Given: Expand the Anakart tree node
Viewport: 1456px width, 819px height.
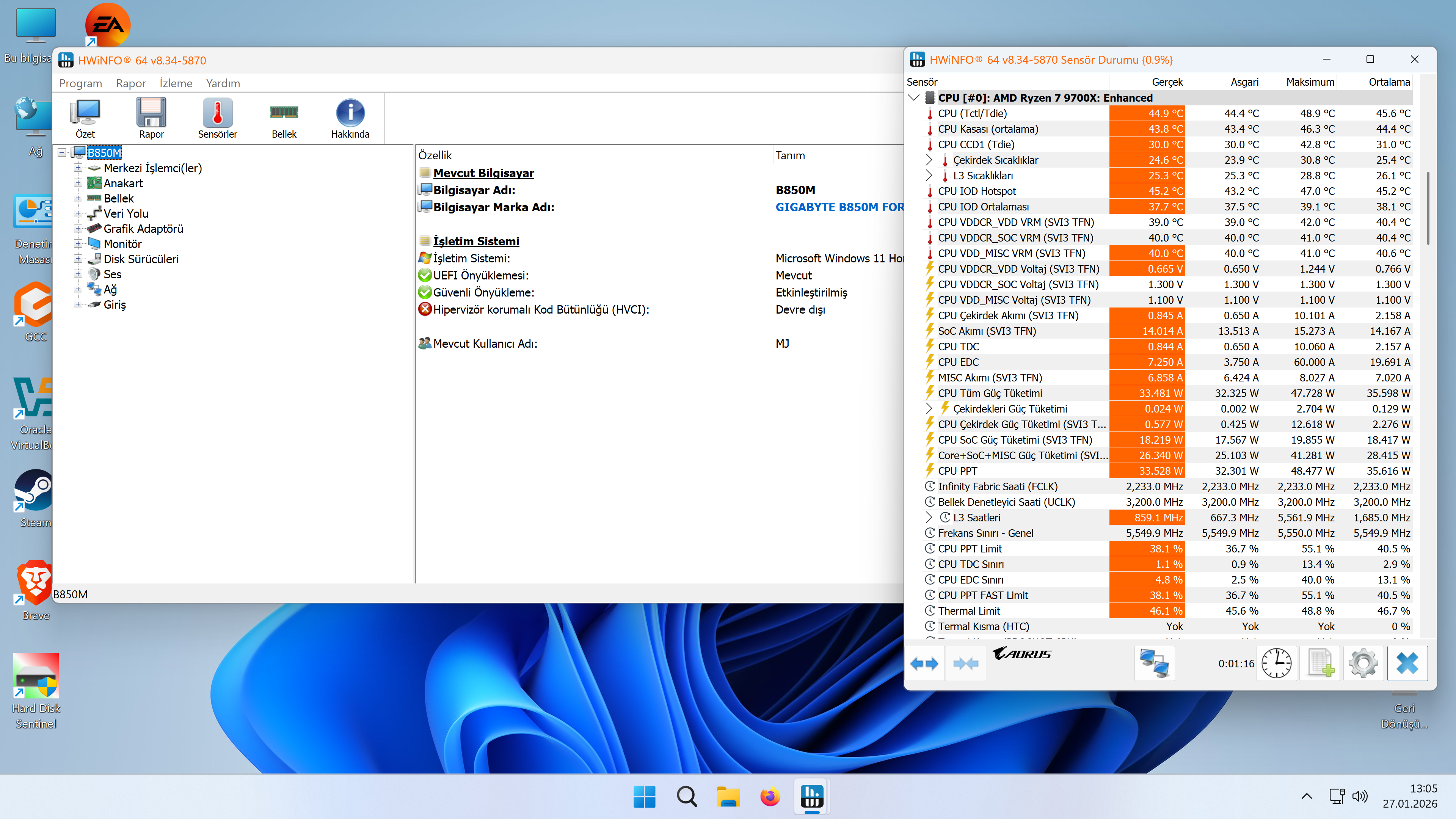Looking at the screenshot, I should pos(78,183).
